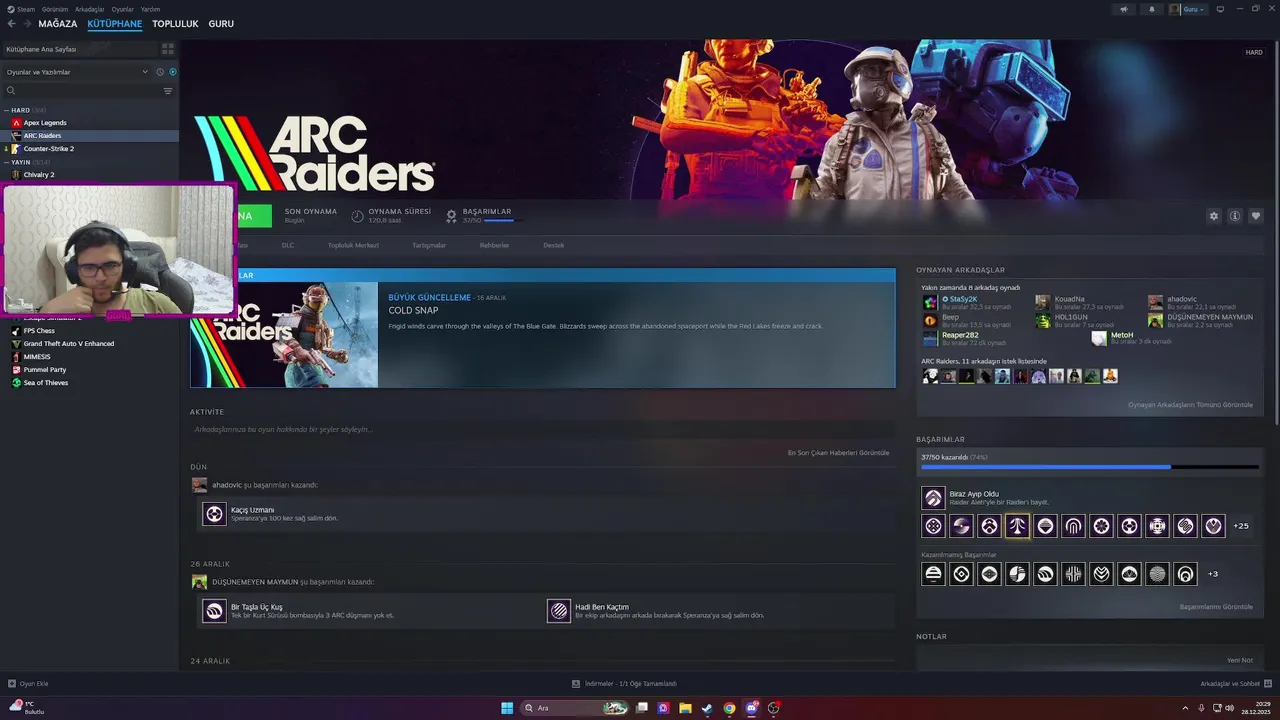Collapse the YAYIN category
This screenshot has height=720, width=1280.
[6, 162]
